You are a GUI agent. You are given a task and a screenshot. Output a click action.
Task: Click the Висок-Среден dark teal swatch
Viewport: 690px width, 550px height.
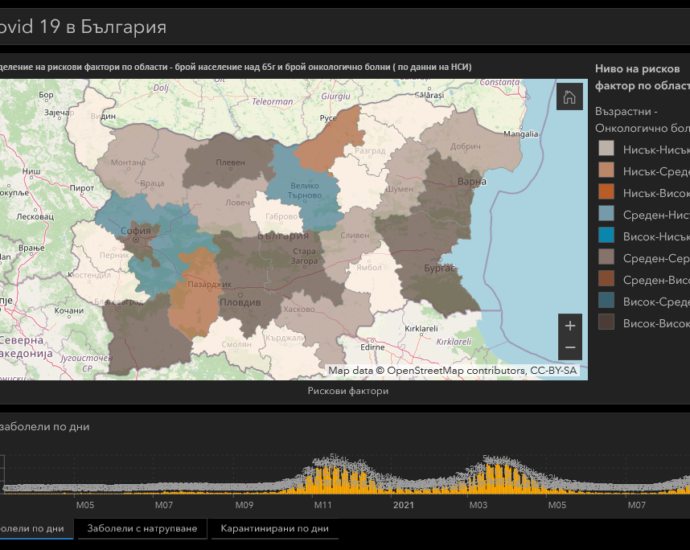(606, 301)
